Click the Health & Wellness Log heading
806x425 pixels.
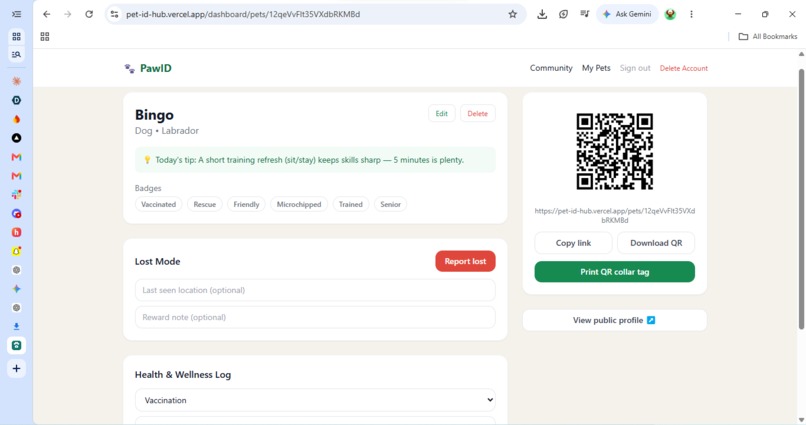pyautogui.click(x=182, y=375)
